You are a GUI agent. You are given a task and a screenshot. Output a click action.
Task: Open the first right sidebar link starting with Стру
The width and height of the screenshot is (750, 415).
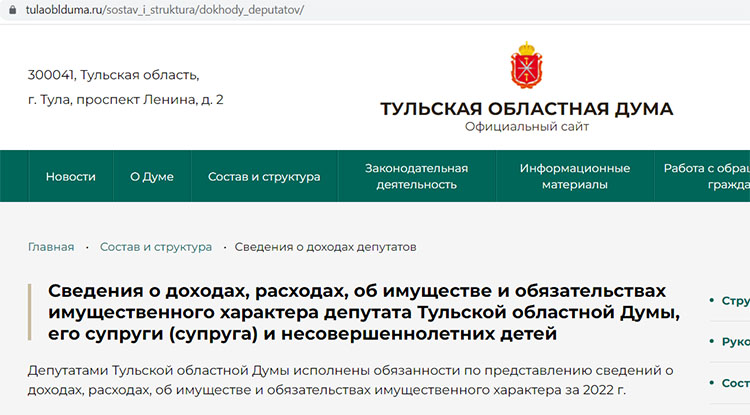[x=735, y=300]
